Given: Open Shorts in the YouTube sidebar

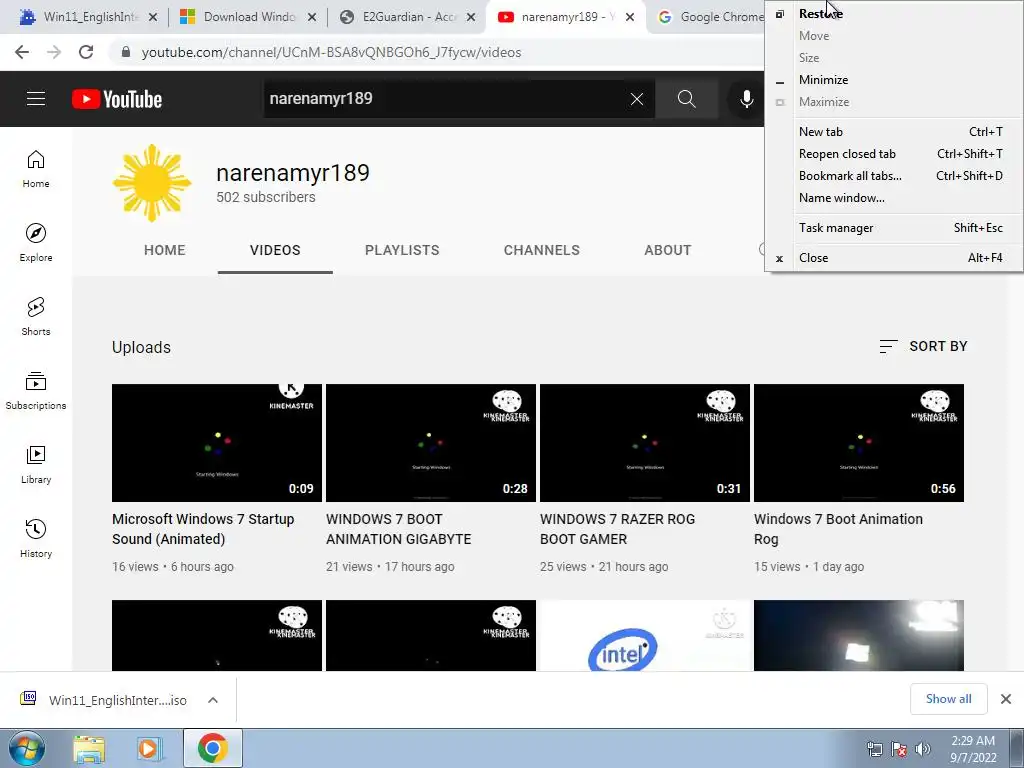Looking at the screenshot, I should pos(36,317).
